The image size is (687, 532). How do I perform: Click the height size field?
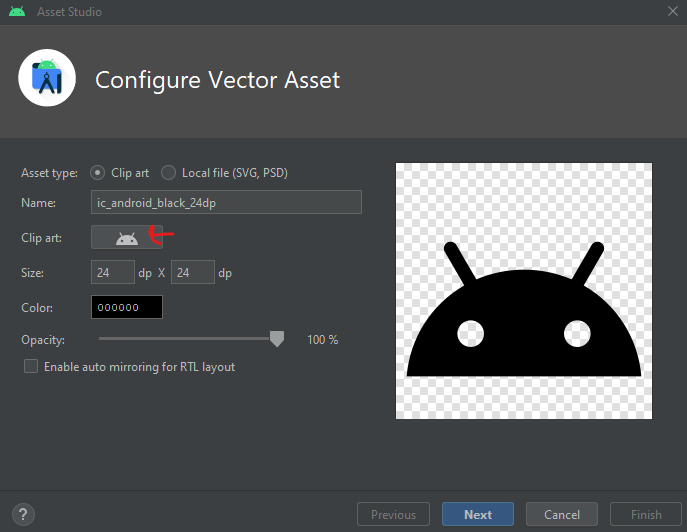(193, 272)
